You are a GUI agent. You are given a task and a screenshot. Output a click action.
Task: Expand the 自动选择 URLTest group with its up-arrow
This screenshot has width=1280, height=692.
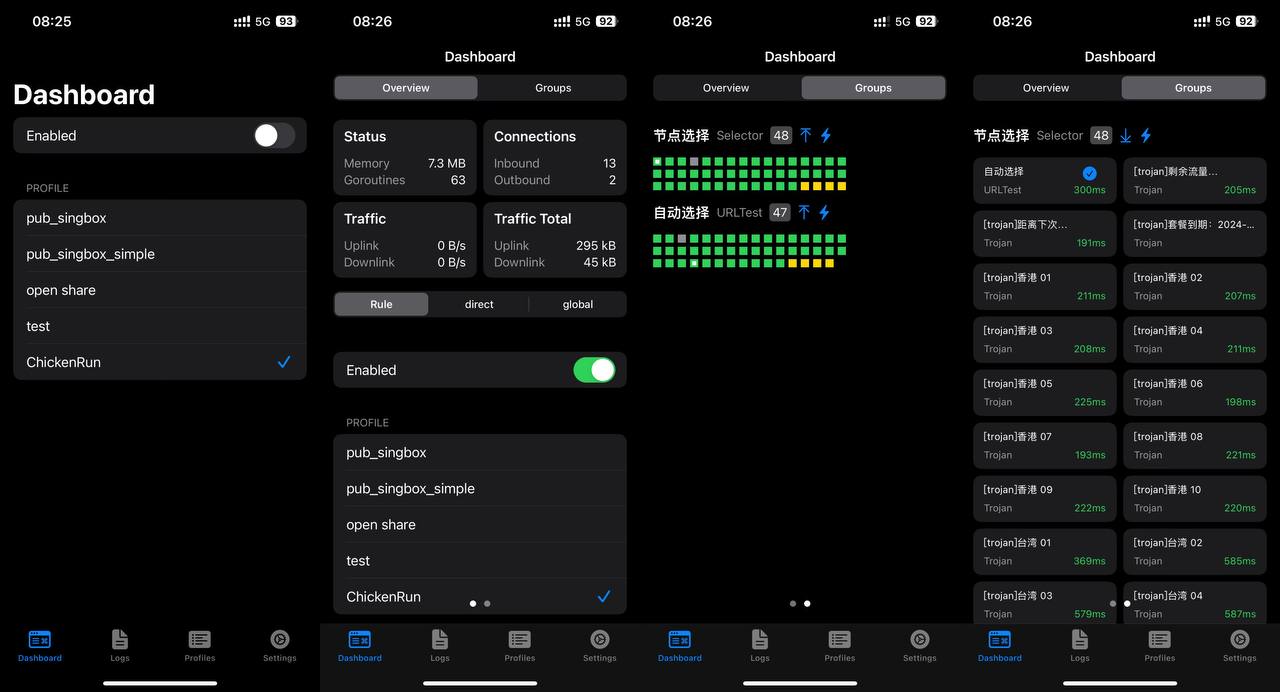pyautogui.click(x=804, y=212)
